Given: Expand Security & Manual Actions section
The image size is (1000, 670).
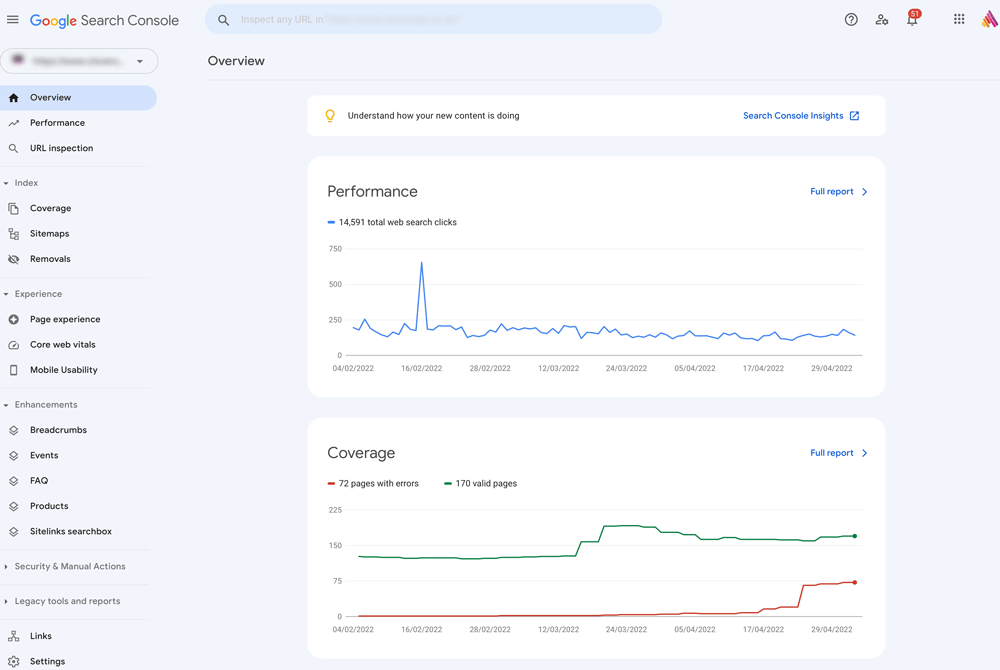Looking at the screenshot, I should 6,567.
